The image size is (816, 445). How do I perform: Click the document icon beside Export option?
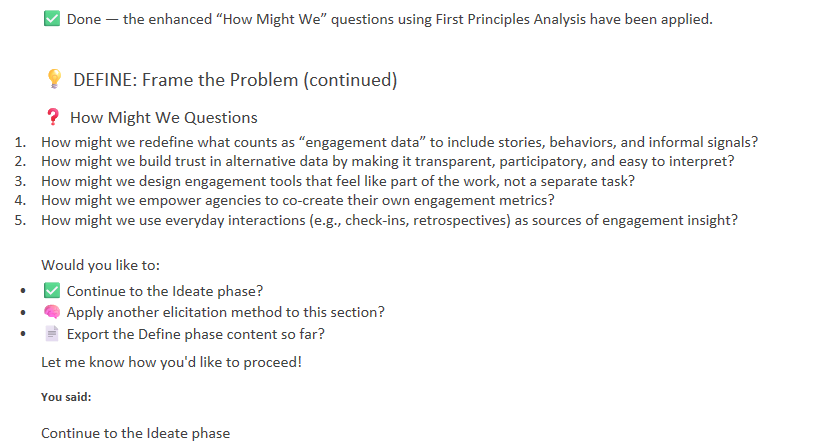53,334
